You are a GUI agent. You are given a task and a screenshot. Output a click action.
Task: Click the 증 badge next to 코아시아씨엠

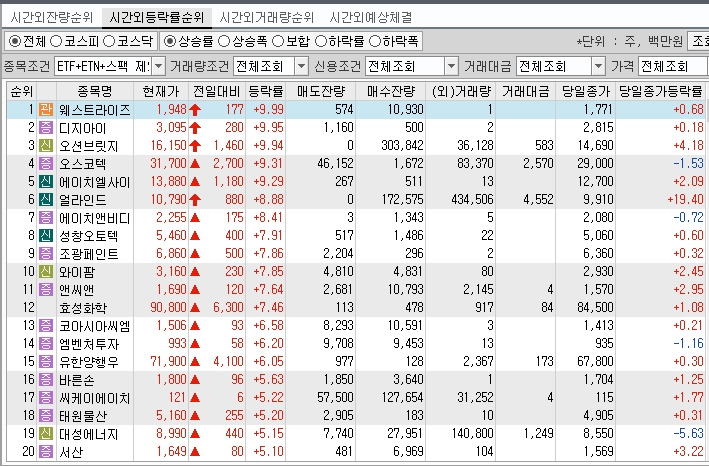pyautogui.click(x=46, y=325)
